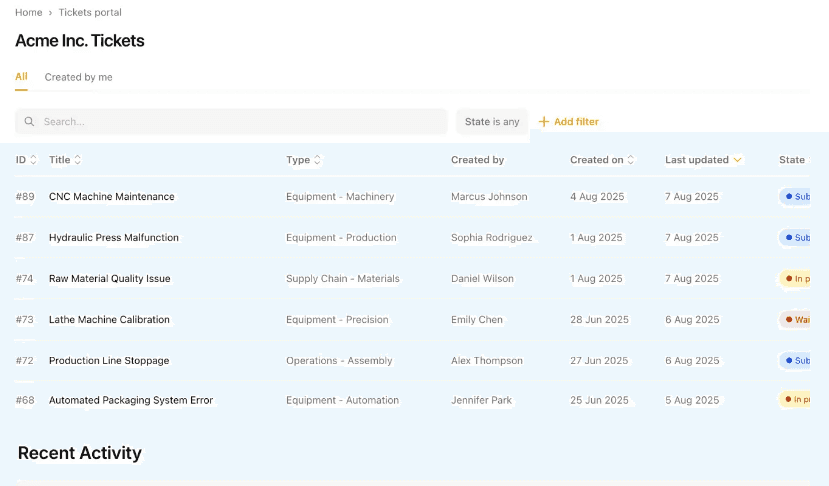Focus the Search tickets field

coord(231,122)
